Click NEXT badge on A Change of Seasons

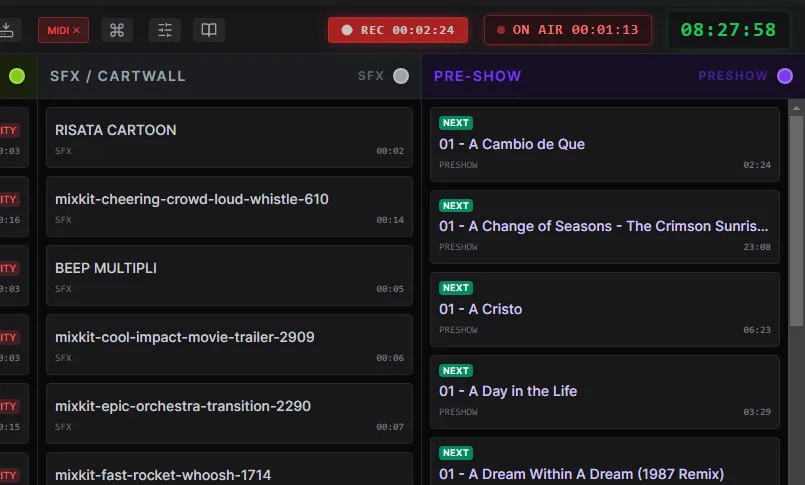pyautogui.click(x=456, y=205)
